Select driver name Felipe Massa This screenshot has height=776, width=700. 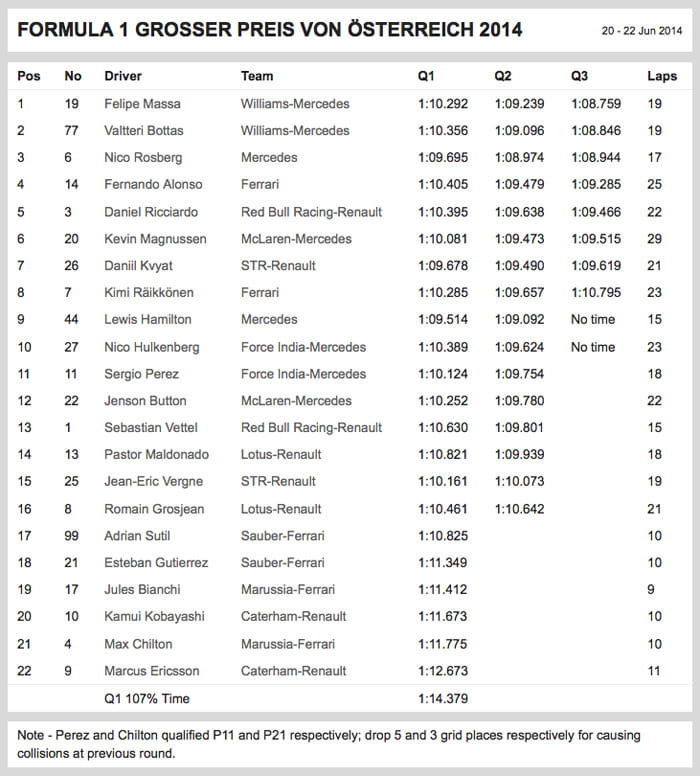(x=144, y=103)
